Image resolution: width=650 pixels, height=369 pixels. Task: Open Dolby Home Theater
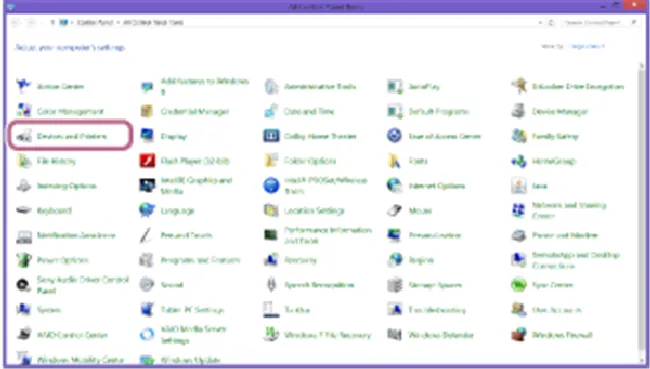(x=320, y=136)
